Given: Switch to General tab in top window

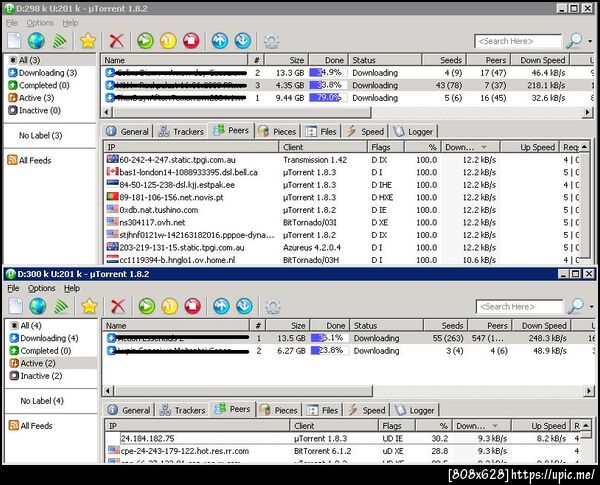Looking at the screenshot, I should [x=127, y=132].
